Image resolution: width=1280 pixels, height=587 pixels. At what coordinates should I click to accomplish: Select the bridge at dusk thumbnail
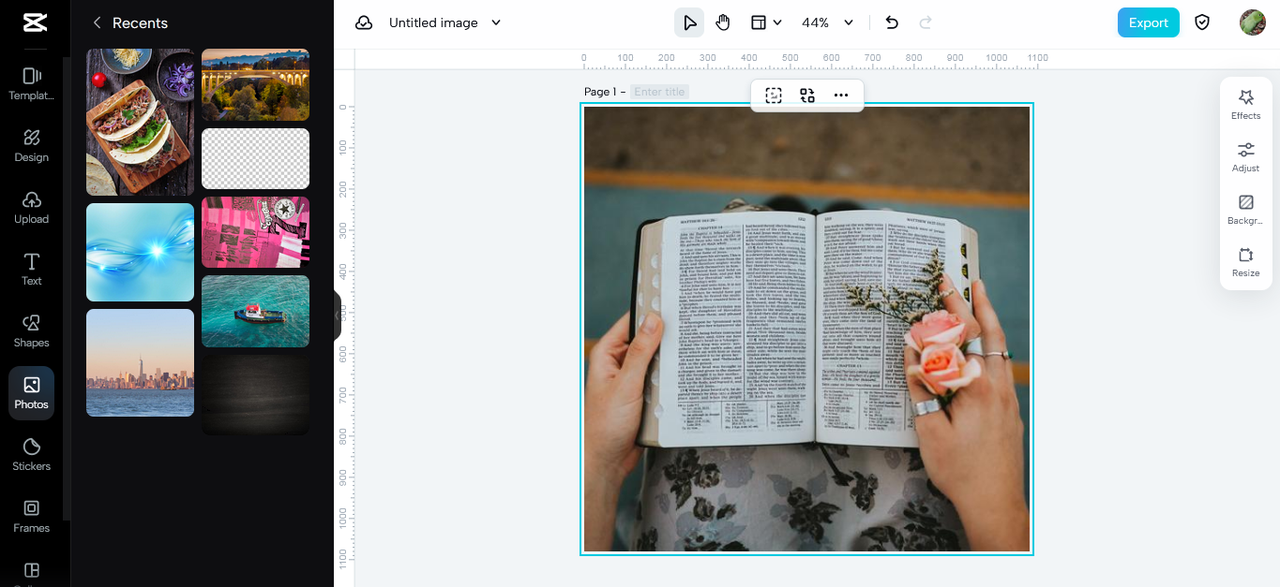tap(256, 85)
